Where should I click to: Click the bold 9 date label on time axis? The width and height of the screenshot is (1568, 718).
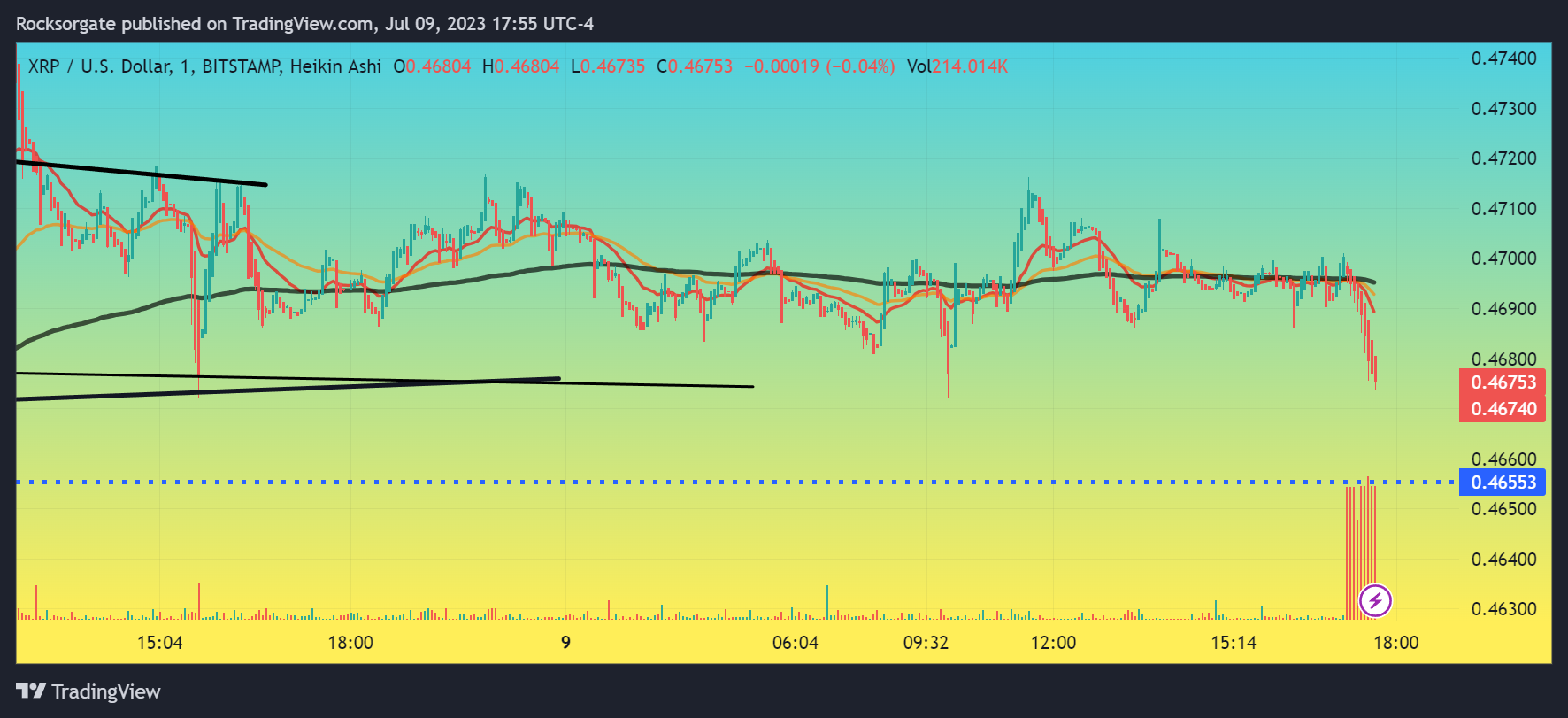click(x=565, y=643)
